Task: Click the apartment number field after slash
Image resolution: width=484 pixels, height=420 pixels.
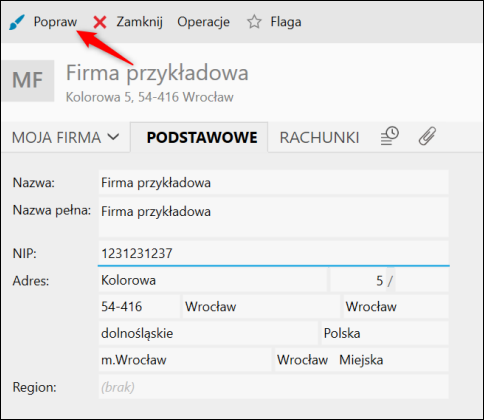Action: point(422,280)
